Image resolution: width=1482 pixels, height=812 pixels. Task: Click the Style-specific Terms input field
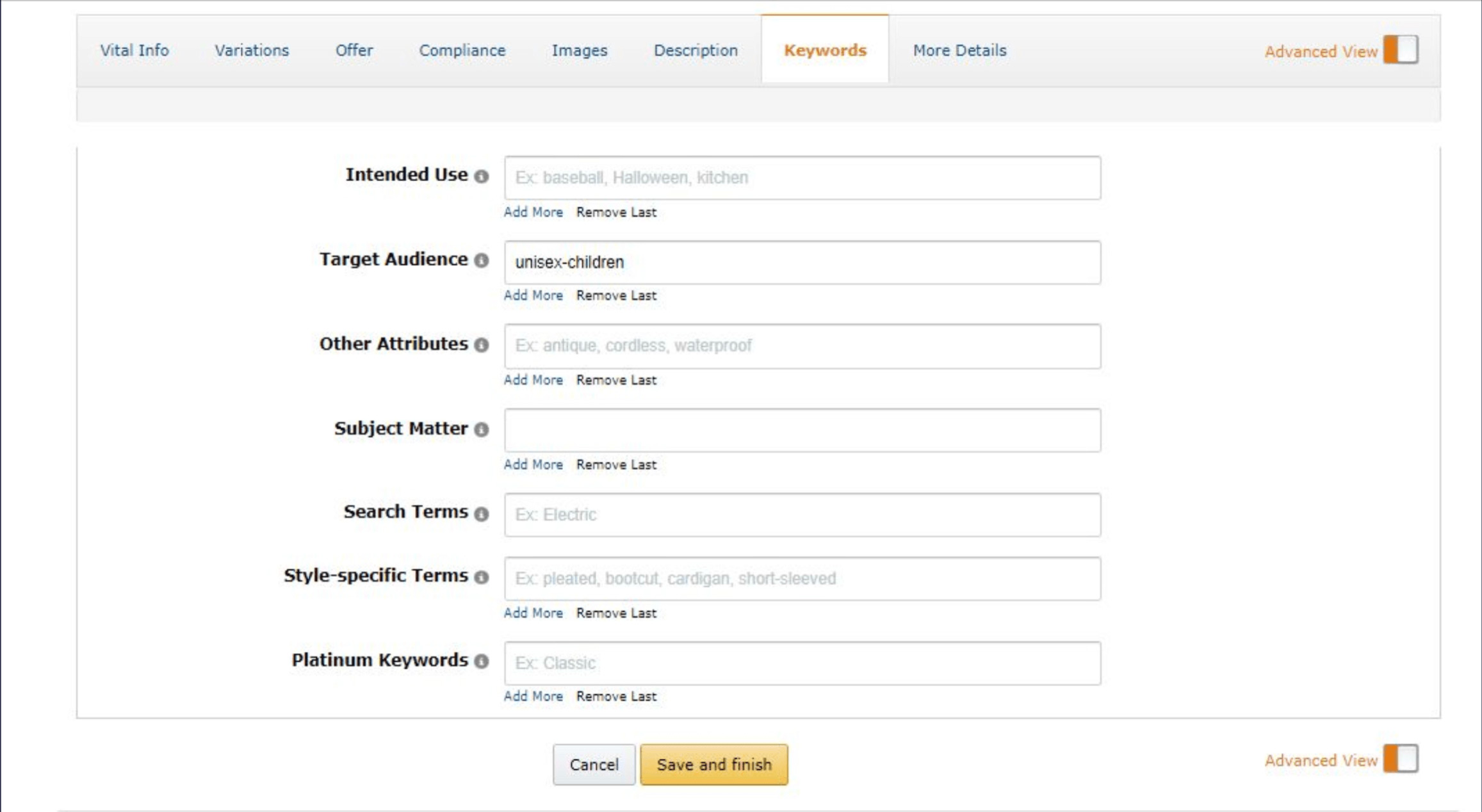[802, 578]
